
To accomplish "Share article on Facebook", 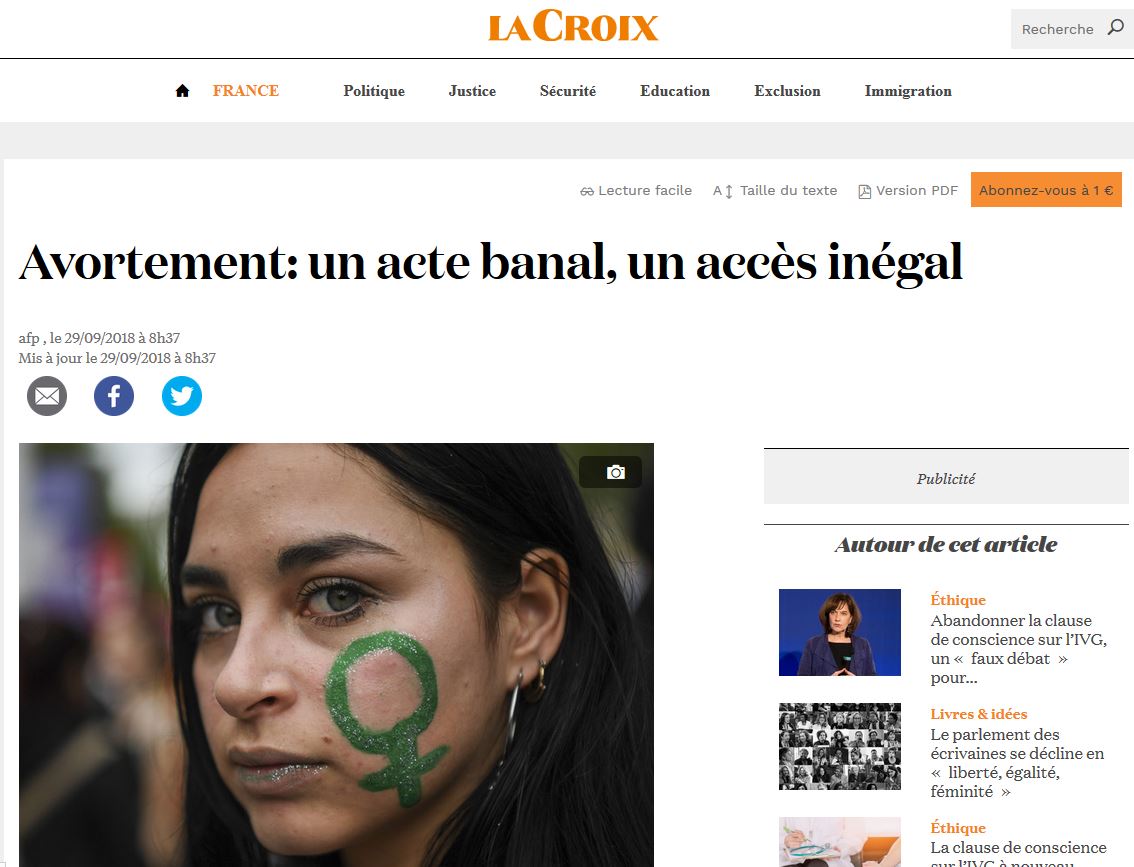I will click(114, 396).
